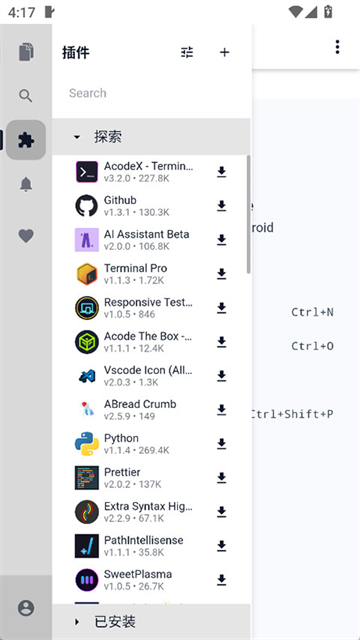The image size is (360, 640).
Task: Select the puzzle-piece Plugins sidebar icon
Action: point(26,140)
